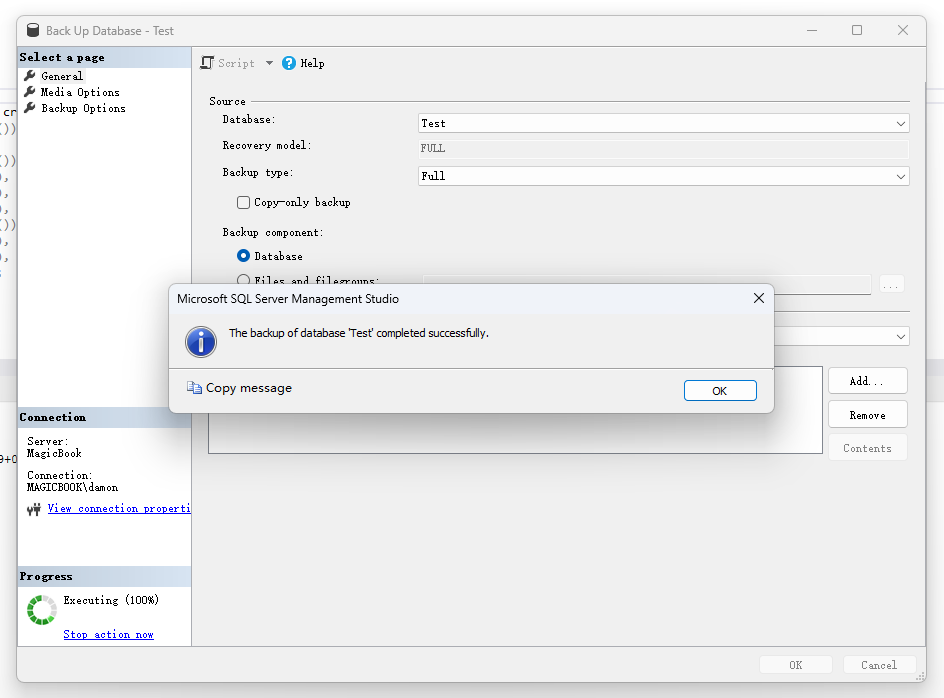Click the Cancel button
Screen dimensions: 944x698
(x=879, y=665)
